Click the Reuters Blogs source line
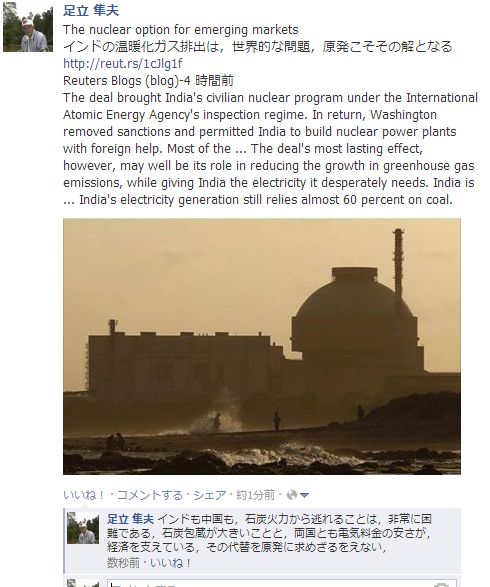 (148, 80)
